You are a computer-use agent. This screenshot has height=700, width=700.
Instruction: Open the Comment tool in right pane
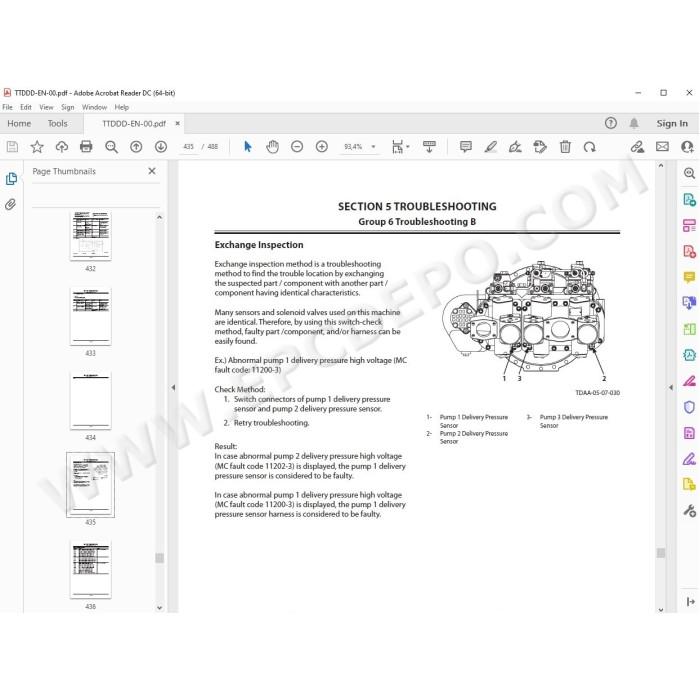689,277
